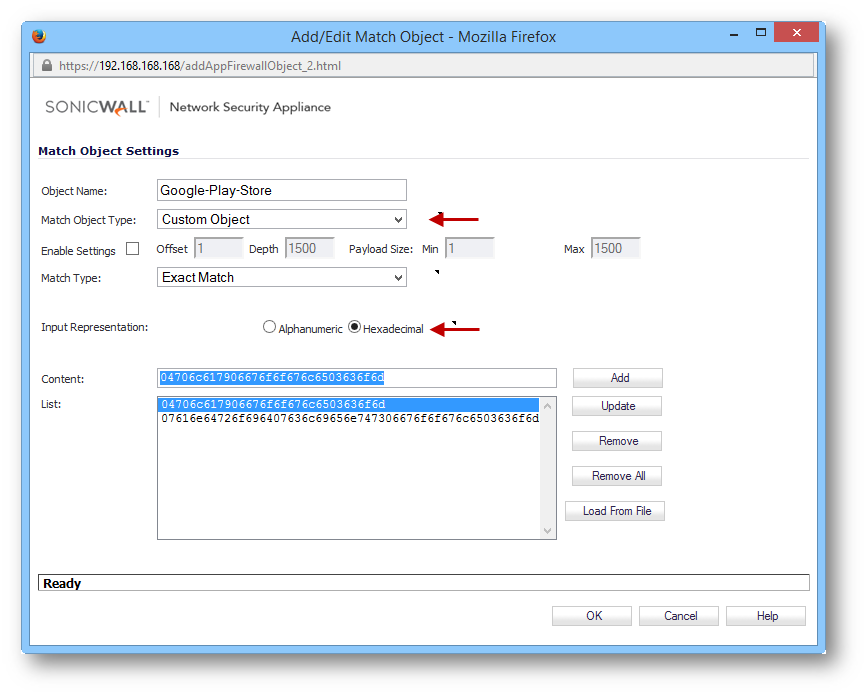Open Match Object Type dropdown

pos(282,219)
